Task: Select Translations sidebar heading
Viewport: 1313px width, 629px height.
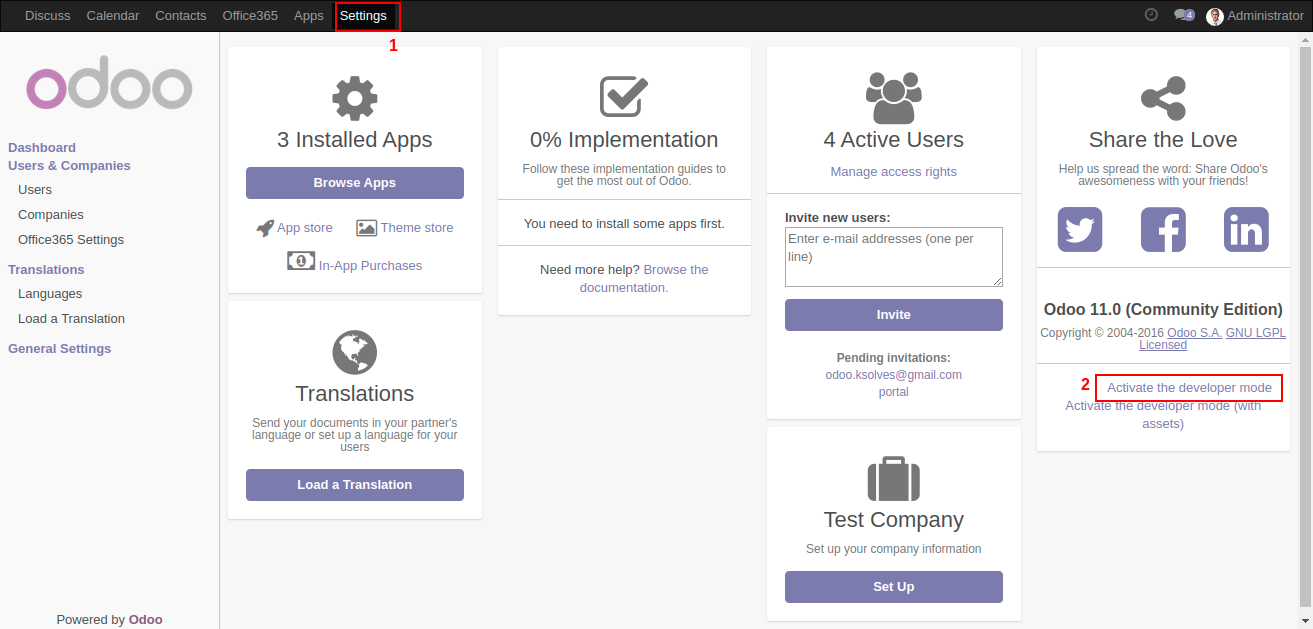Action: (x=46, y=269)
